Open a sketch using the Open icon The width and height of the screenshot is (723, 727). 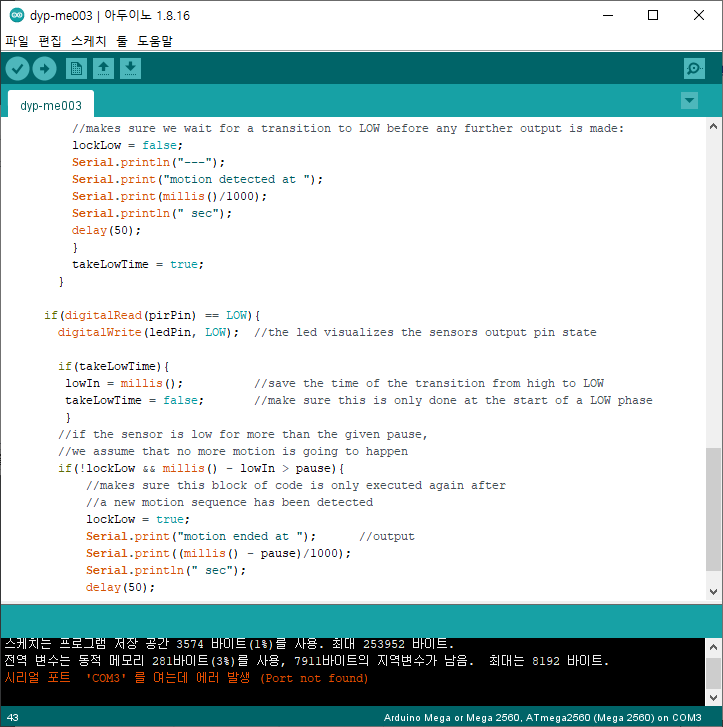103,69
